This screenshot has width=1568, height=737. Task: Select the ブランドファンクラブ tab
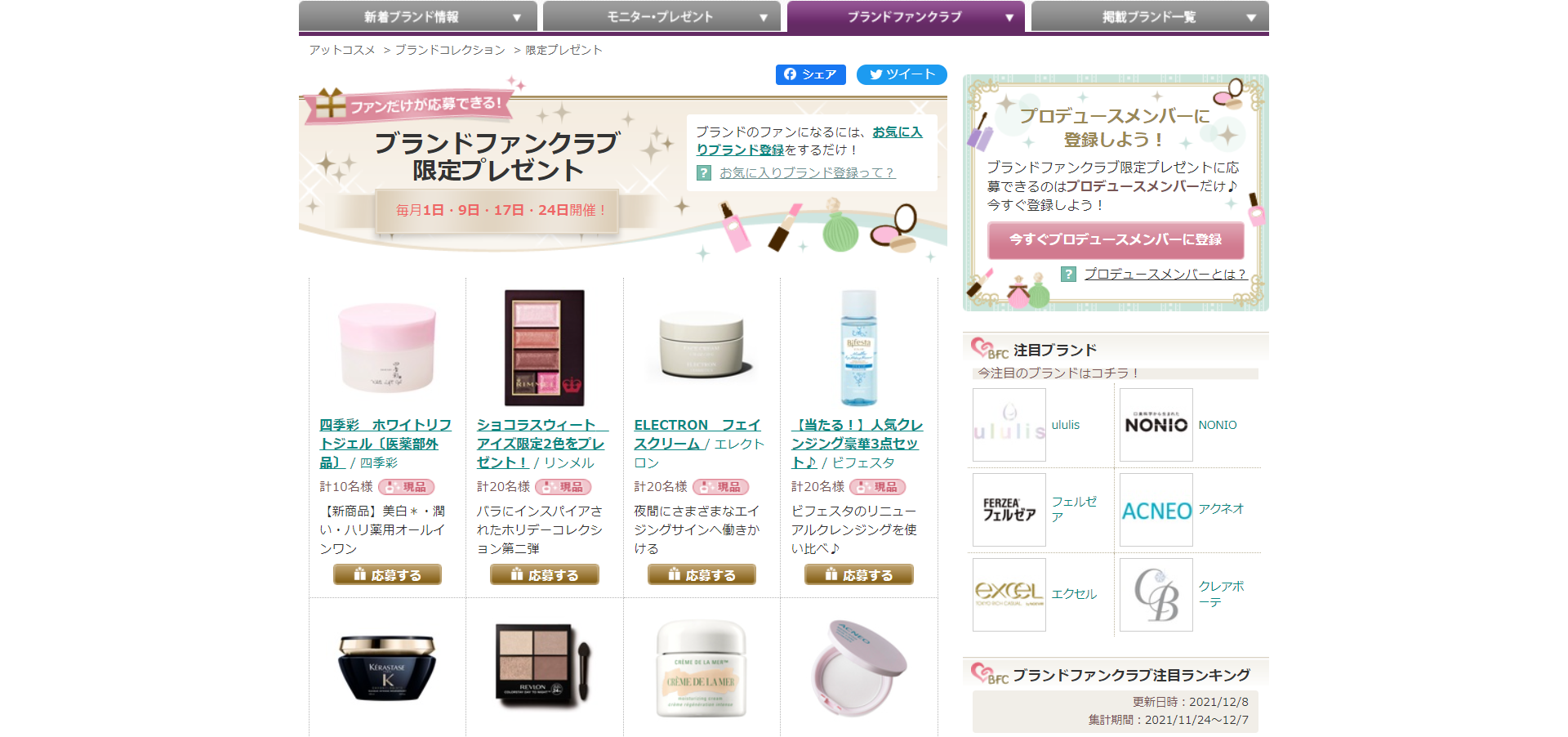point(906,16)
